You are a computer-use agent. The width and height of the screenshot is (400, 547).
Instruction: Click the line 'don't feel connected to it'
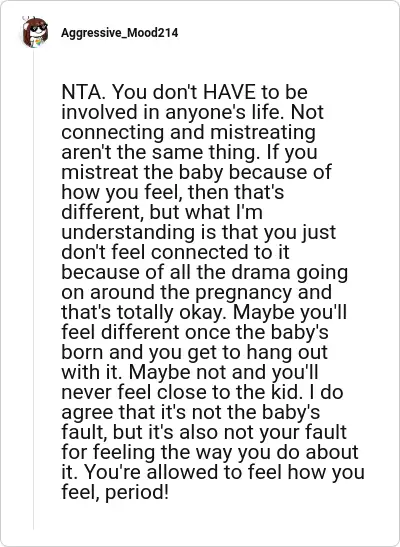(175, 252)
